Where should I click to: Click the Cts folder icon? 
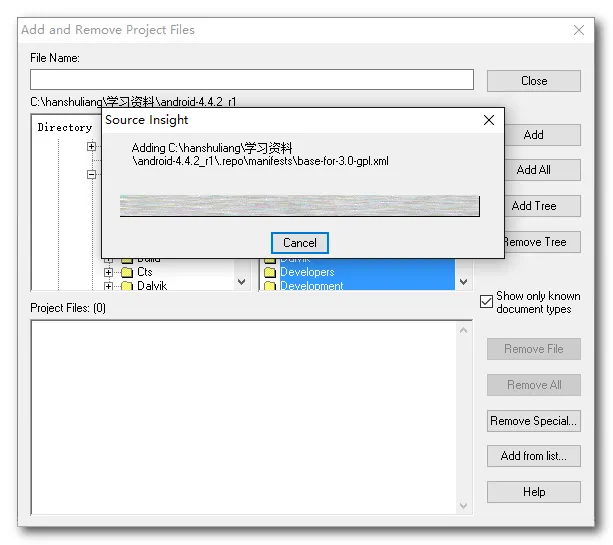coord(127,272)
